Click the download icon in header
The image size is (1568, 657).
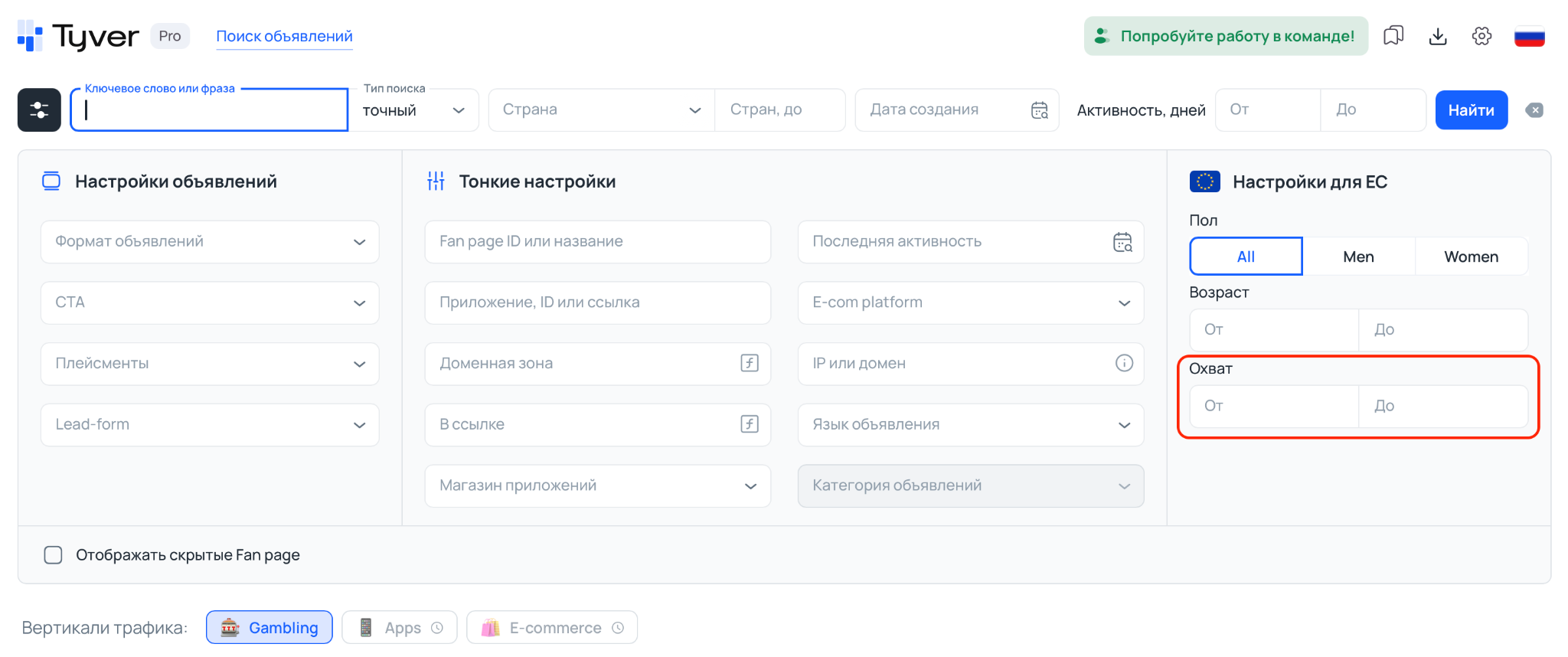click(x=1438, y=36)
